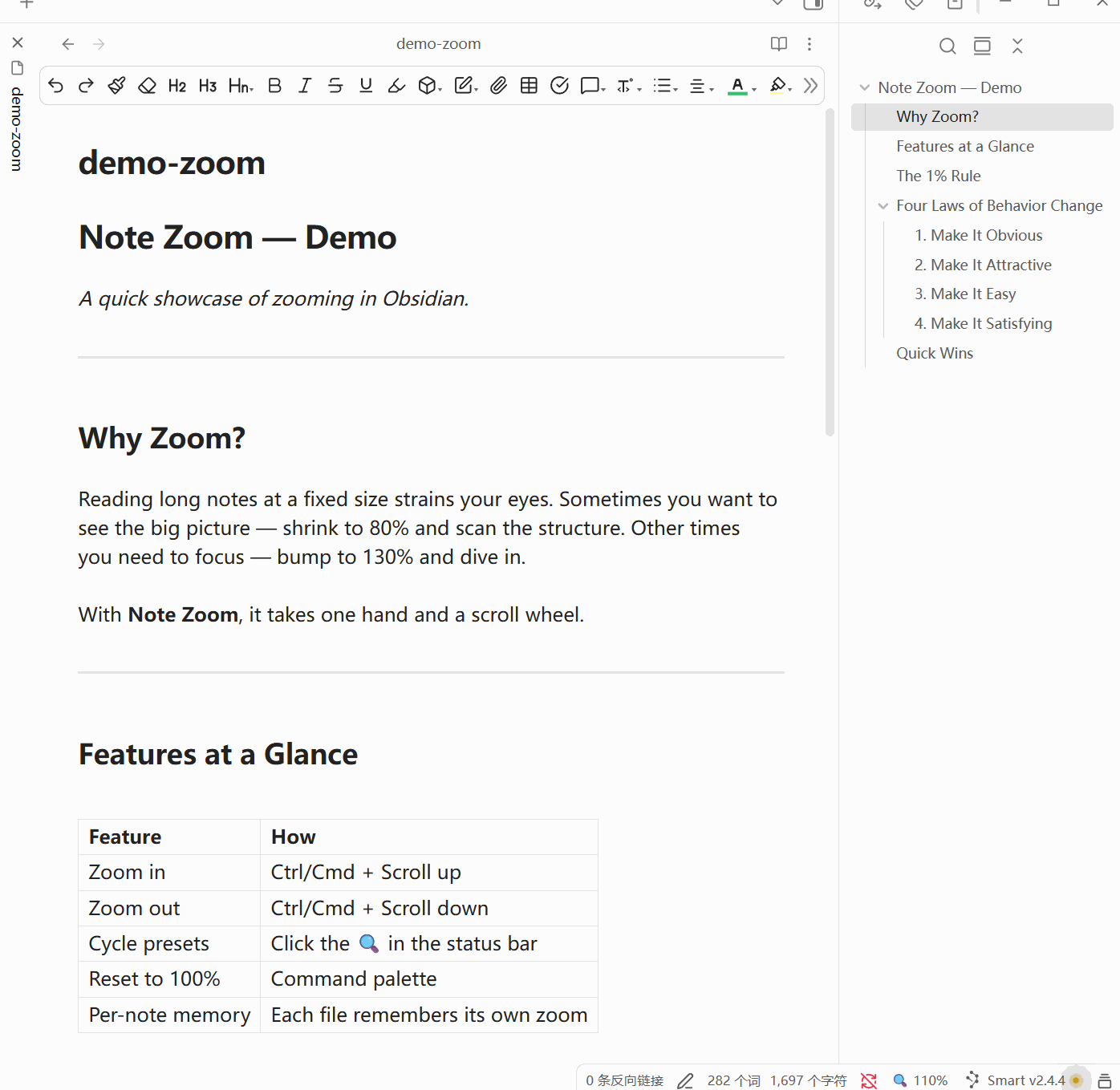Click the 'Why Zoom?' heading in the note
The width and height of the screenshot is (1120, 1090).
point(162,439)
